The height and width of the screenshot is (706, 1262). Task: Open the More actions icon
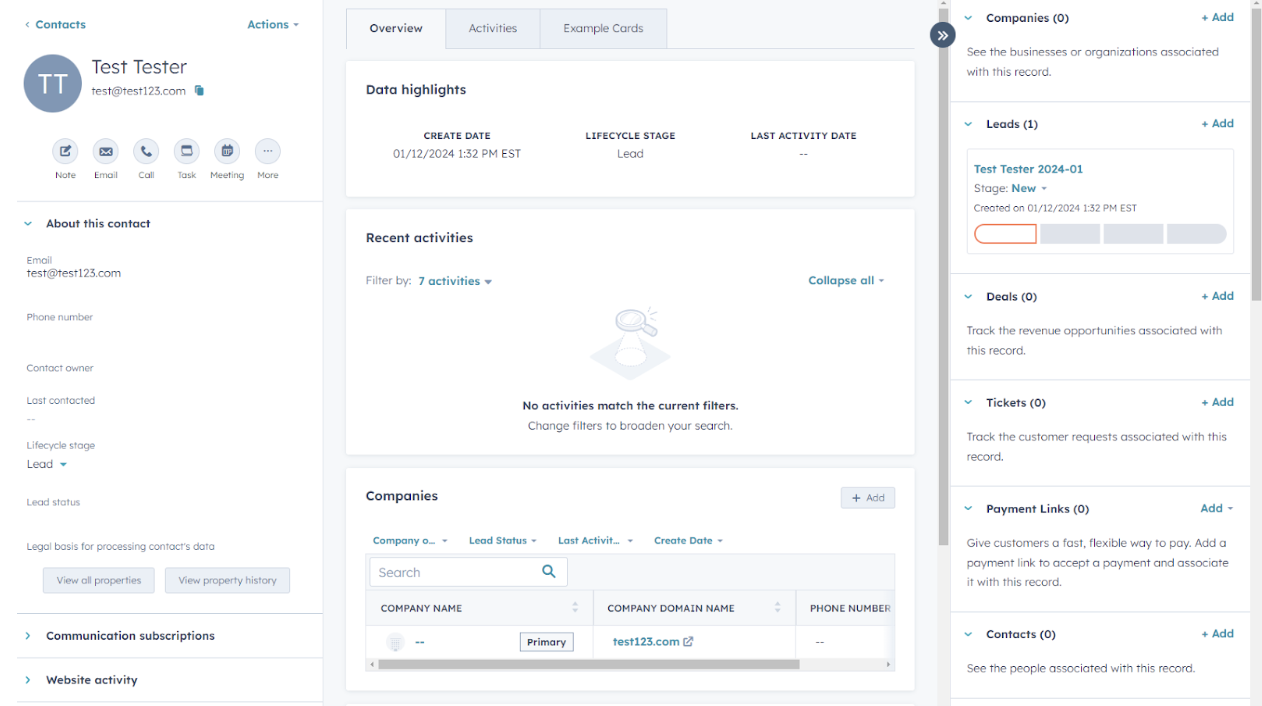pyautogui.click(x=267, y=151)
